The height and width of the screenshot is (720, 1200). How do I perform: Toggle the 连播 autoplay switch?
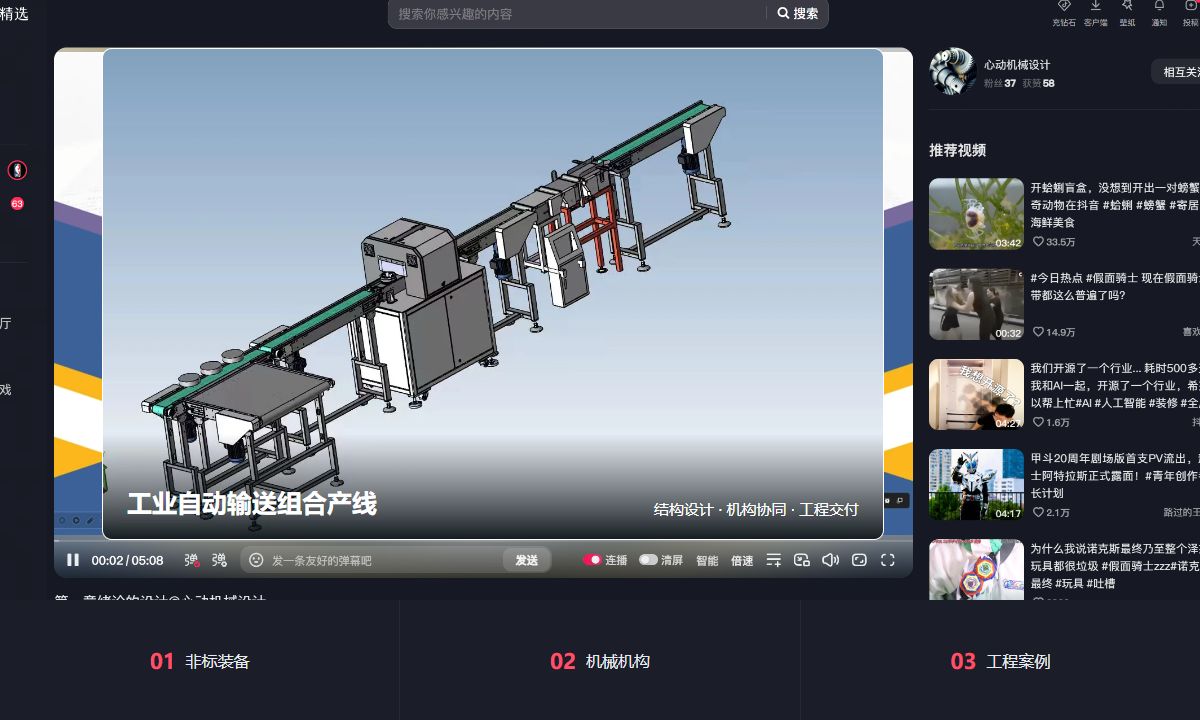[x=592, y=560]
